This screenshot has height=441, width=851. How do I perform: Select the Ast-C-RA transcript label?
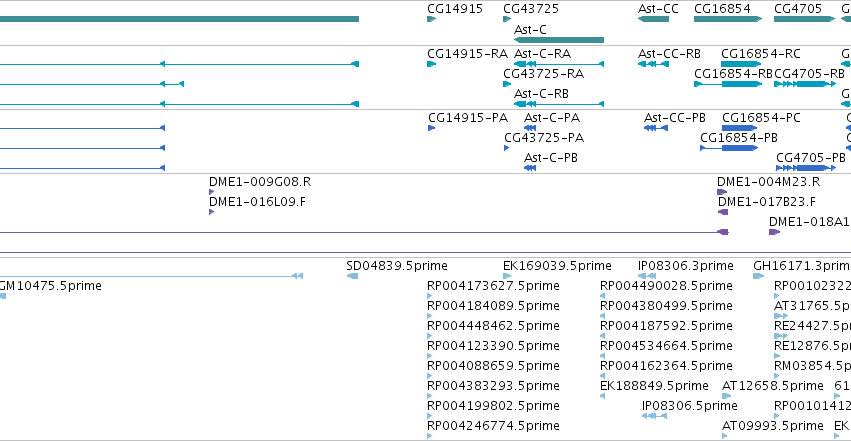(x=542, y=54)
